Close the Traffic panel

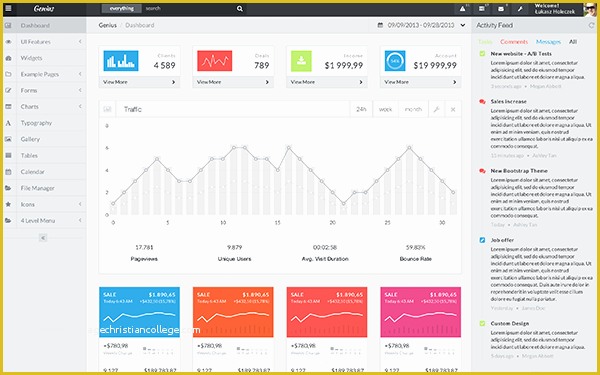(453, 109)
